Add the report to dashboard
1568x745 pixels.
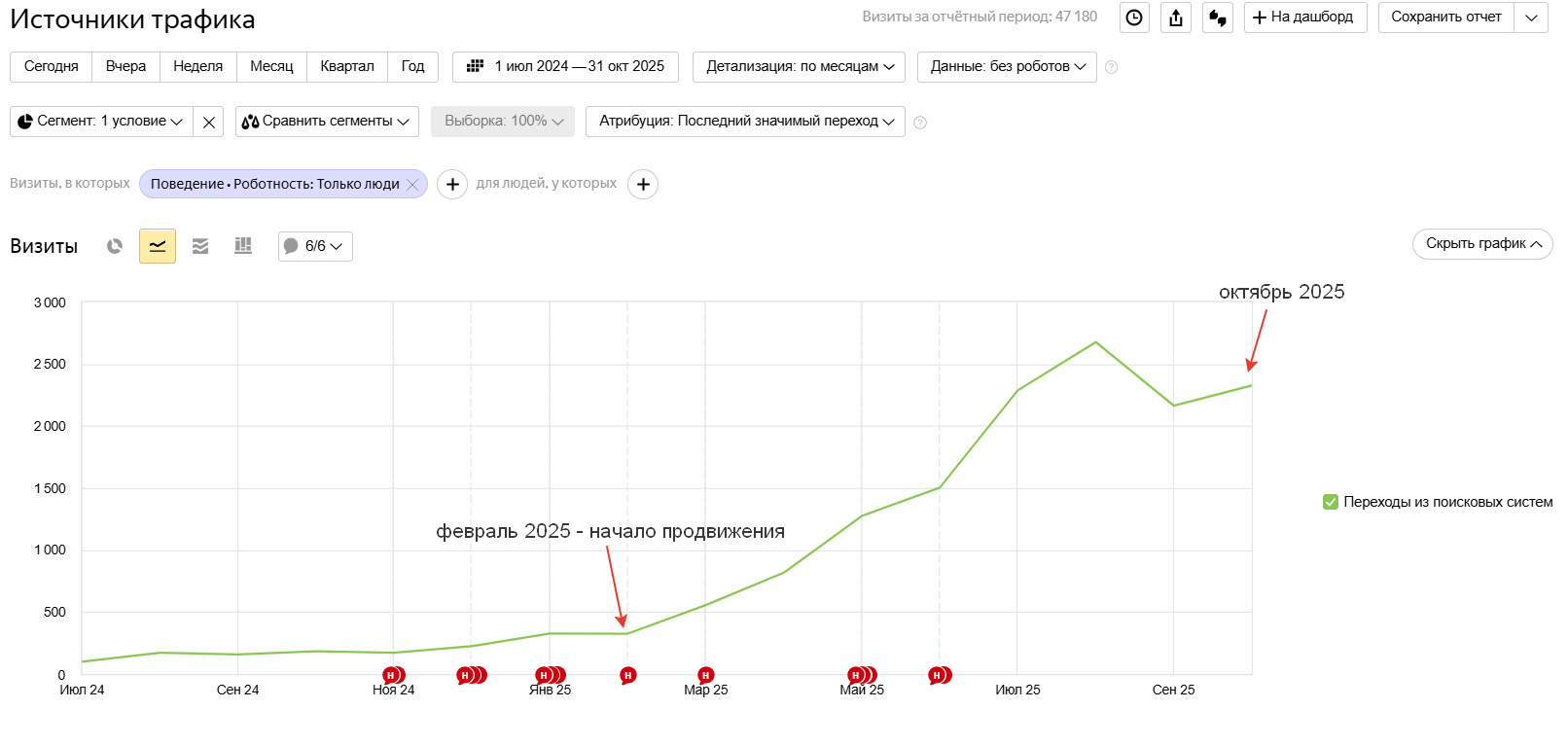[1305, 18]
